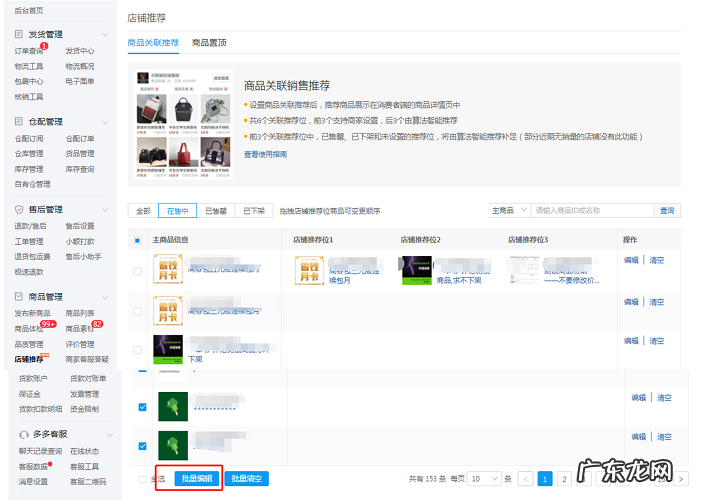
Task: Open 极速退款 in the sidebar
Action: [x=29, y=272]
